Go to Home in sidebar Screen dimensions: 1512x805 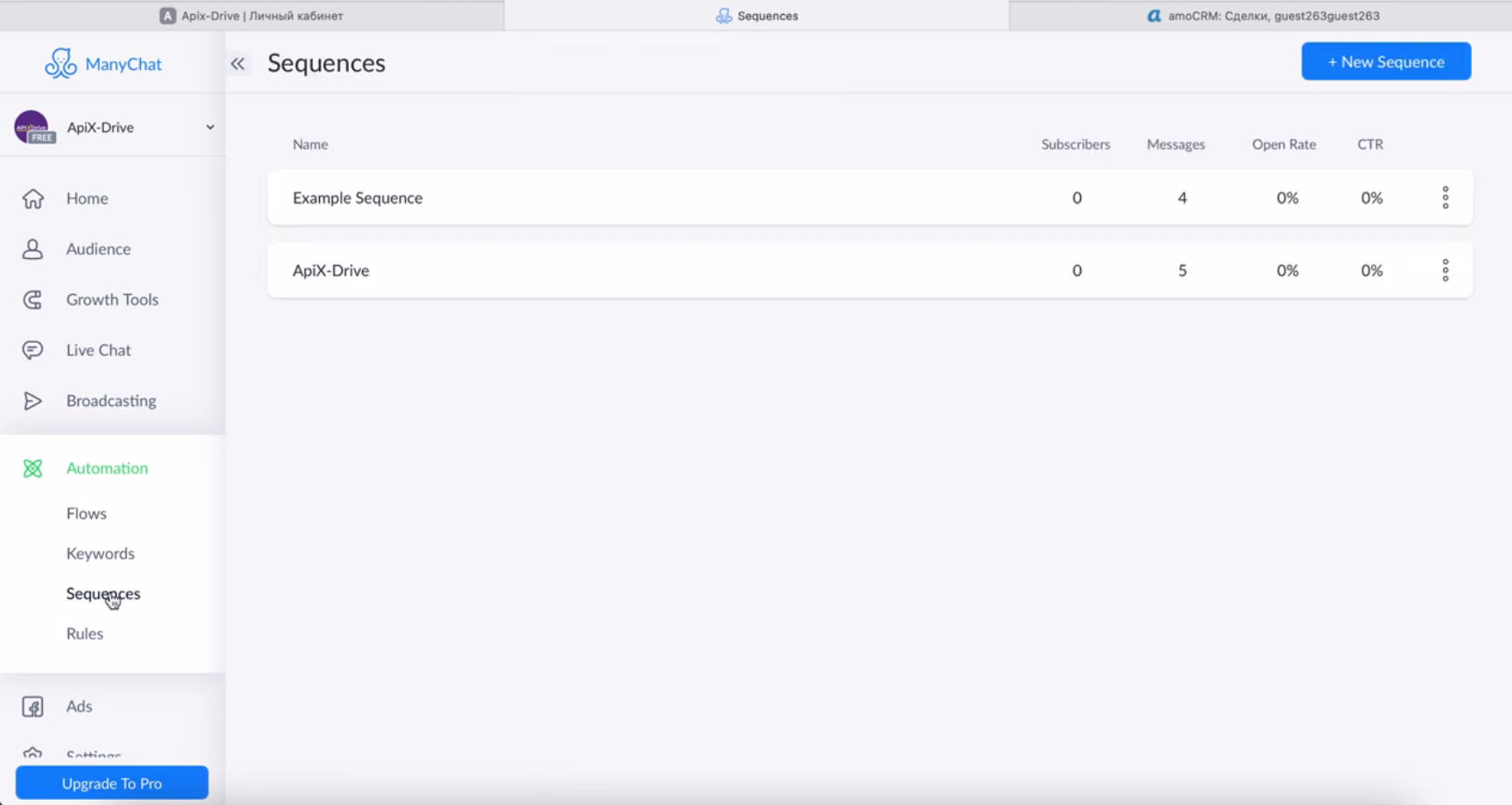(x=87, y=199)
